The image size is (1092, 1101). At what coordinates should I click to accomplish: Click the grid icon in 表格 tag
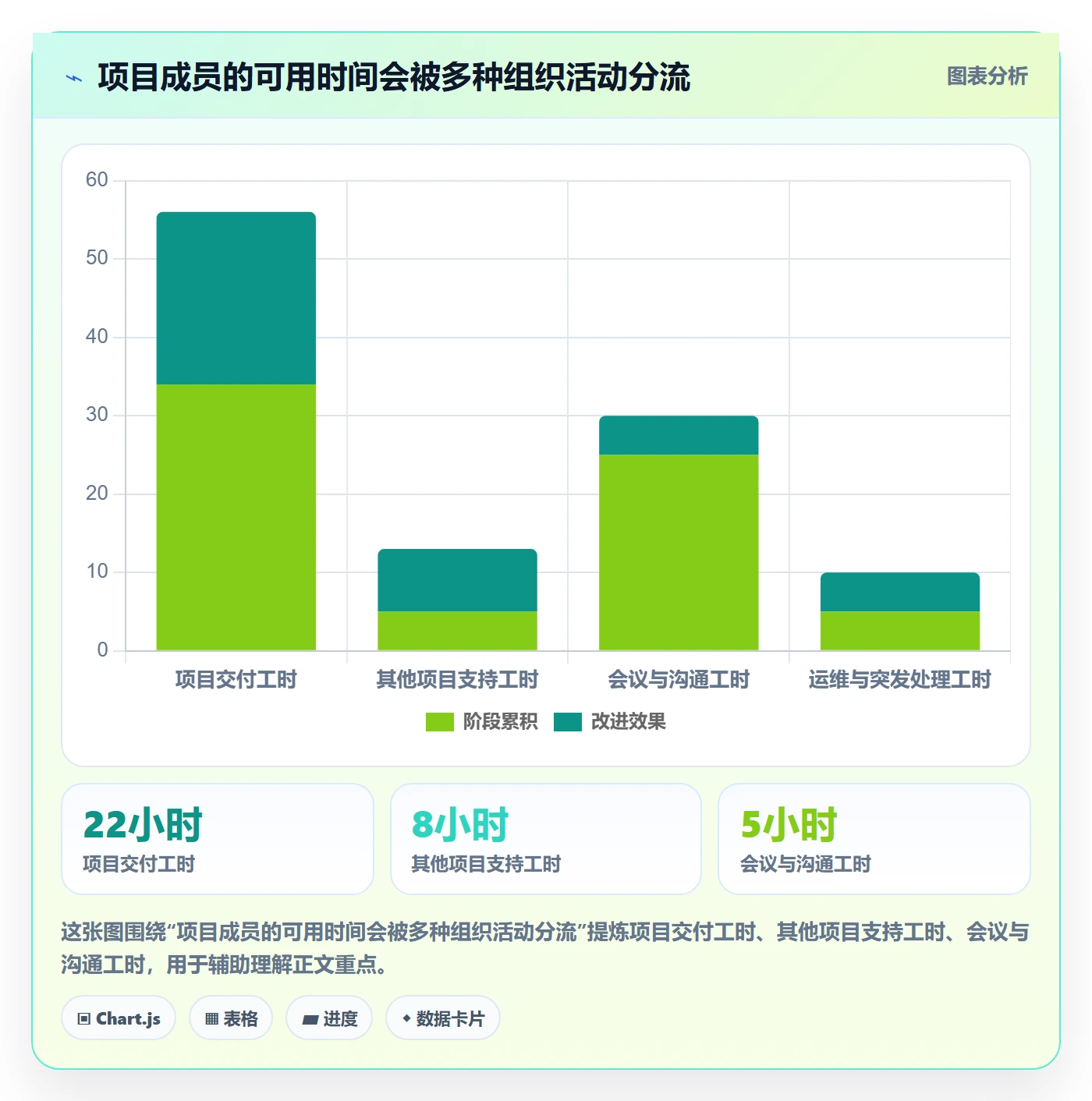[x=212, y=1019]
